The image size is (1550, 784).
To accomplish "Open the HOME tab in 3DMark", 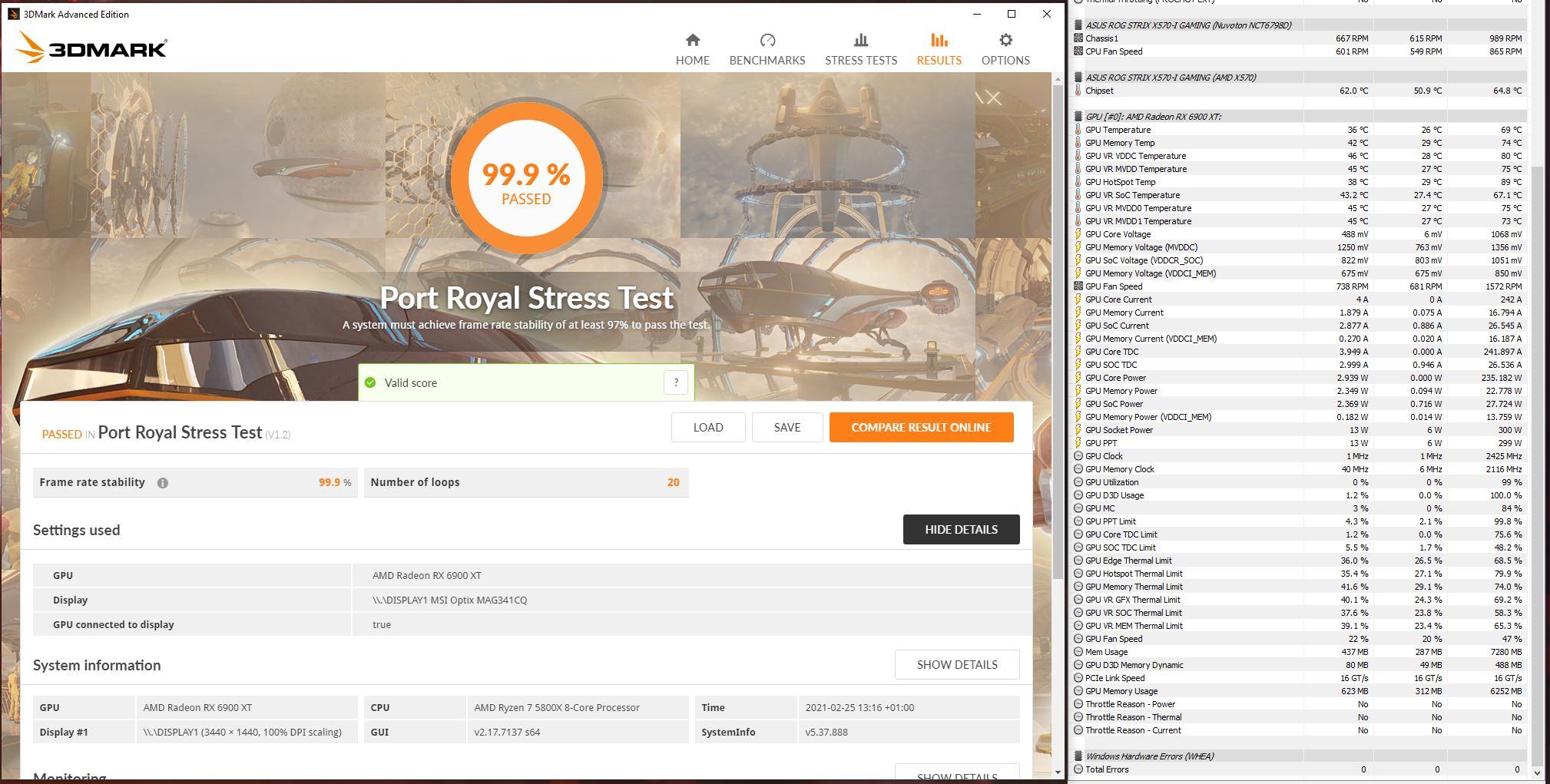I will pyautogui.click(x=692, y=49).
